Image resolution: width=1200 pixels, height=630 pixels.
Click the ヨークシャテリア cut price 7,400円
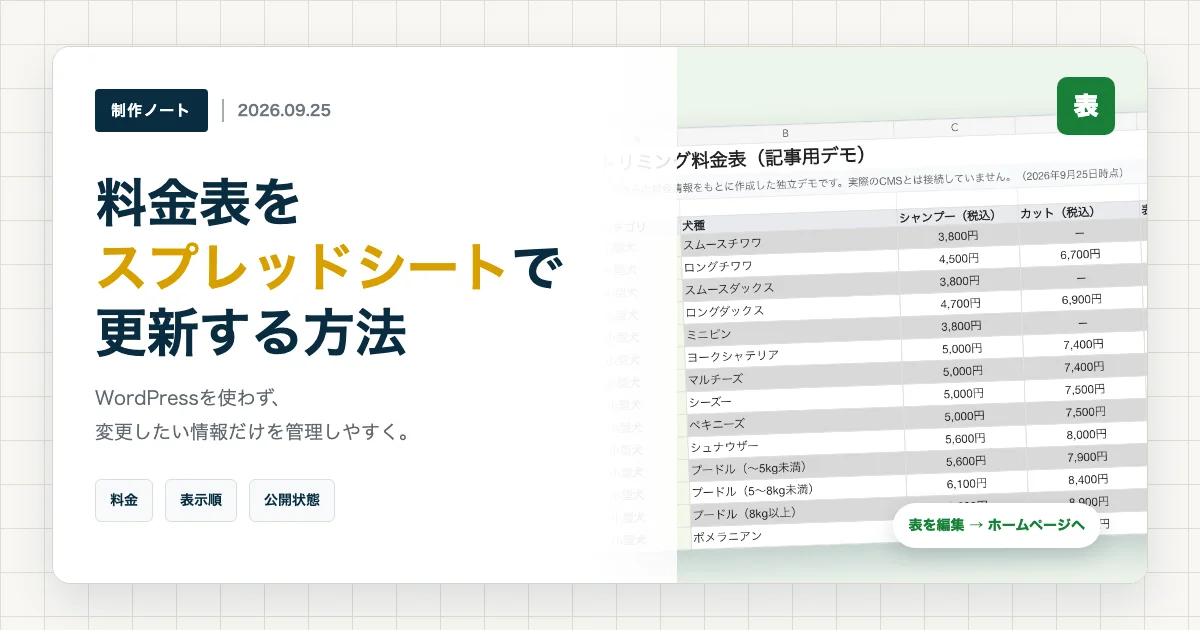tap(1084, 343)
